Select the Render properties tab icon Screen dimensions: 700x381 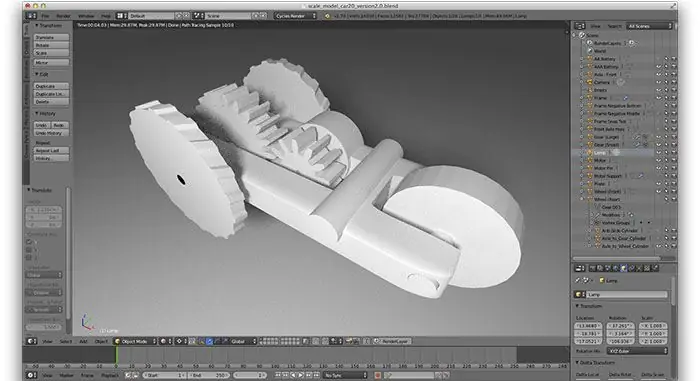pyautogui.click(x=592, y=268)
